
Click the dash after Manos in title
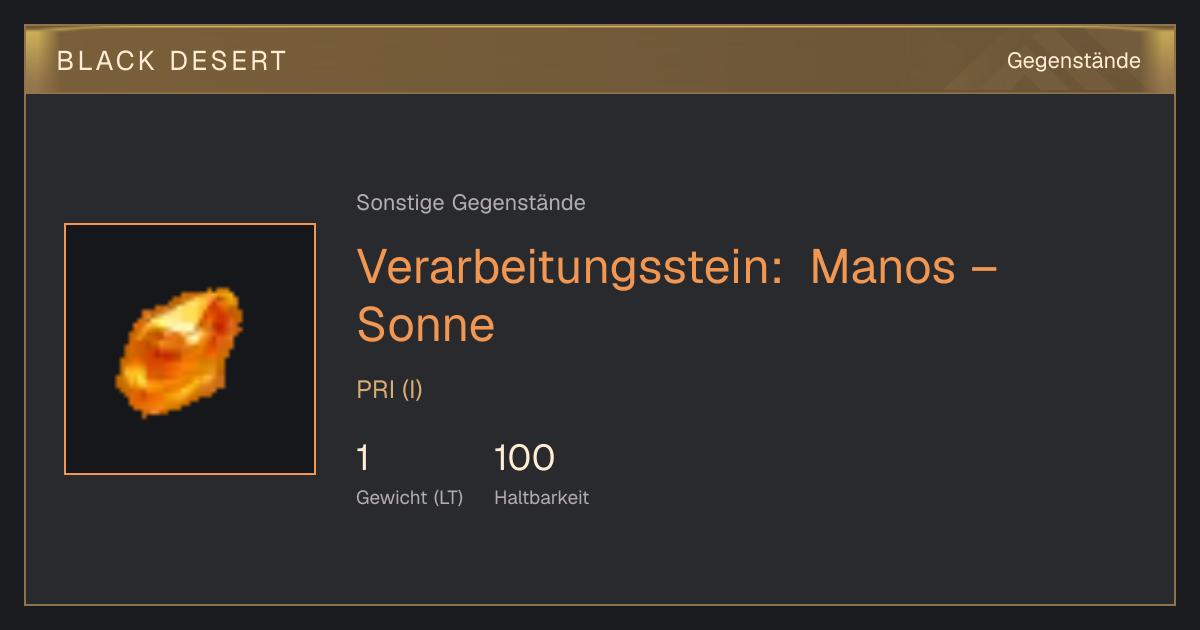coord(984,270)
